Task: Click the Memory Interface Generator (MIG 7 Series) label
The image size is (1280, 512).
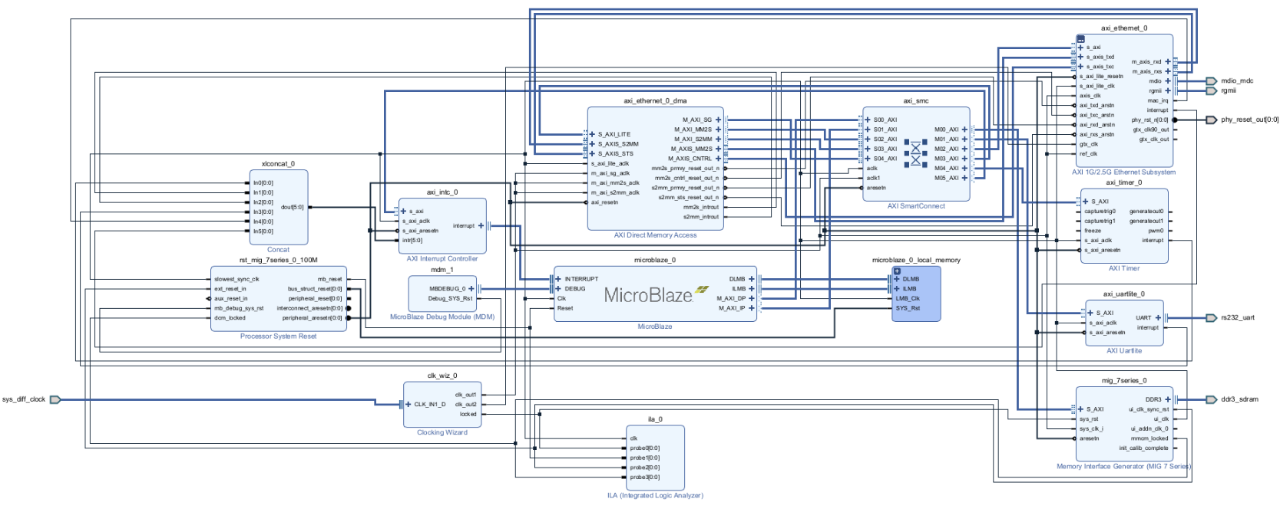Action: [1125, 466]
